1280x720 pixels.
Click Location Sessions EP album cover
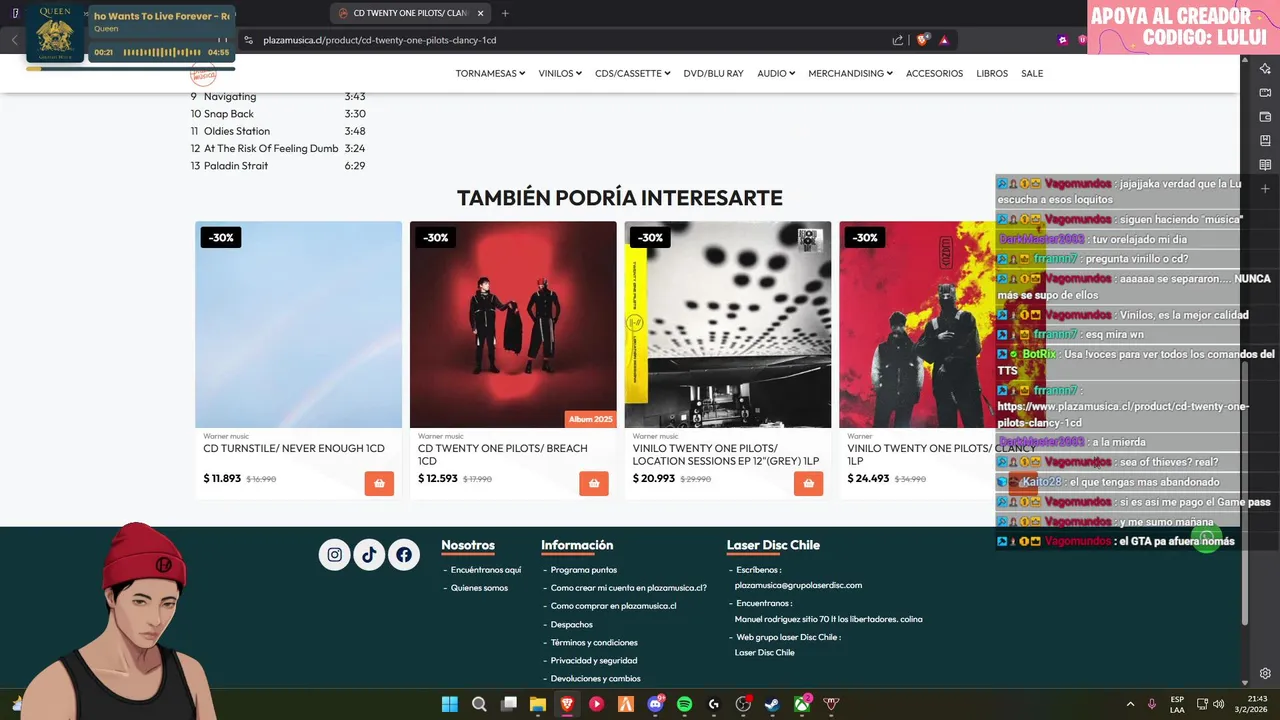pos(728,325)
